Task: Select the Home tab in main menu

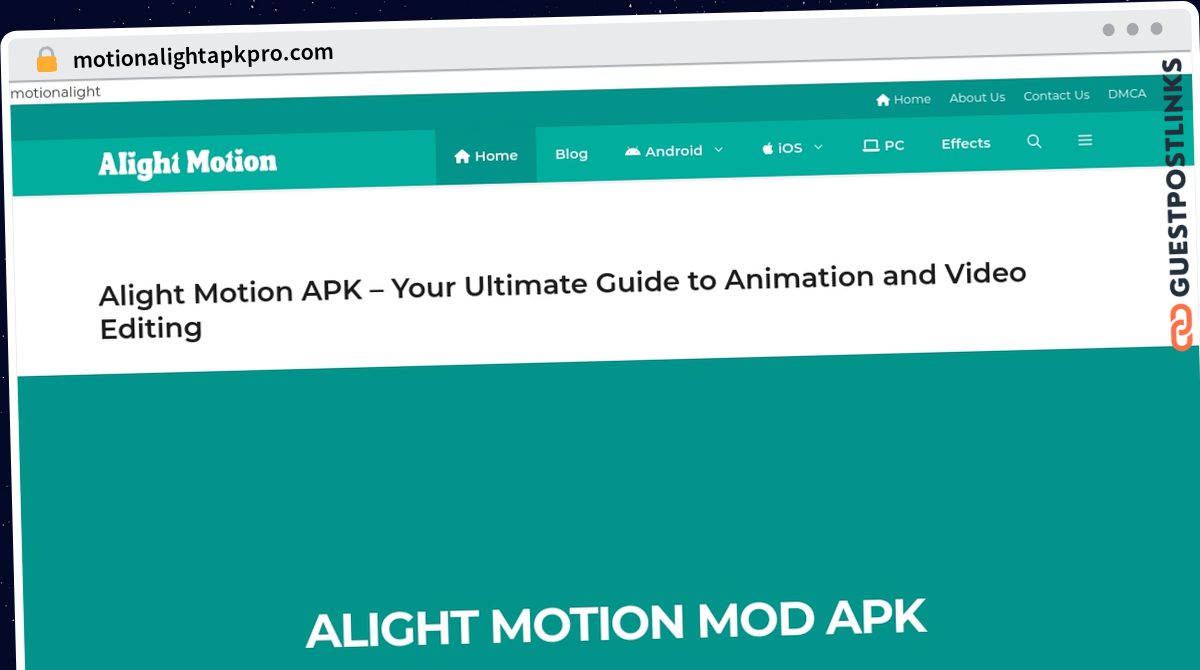Action: coord(486,155)
